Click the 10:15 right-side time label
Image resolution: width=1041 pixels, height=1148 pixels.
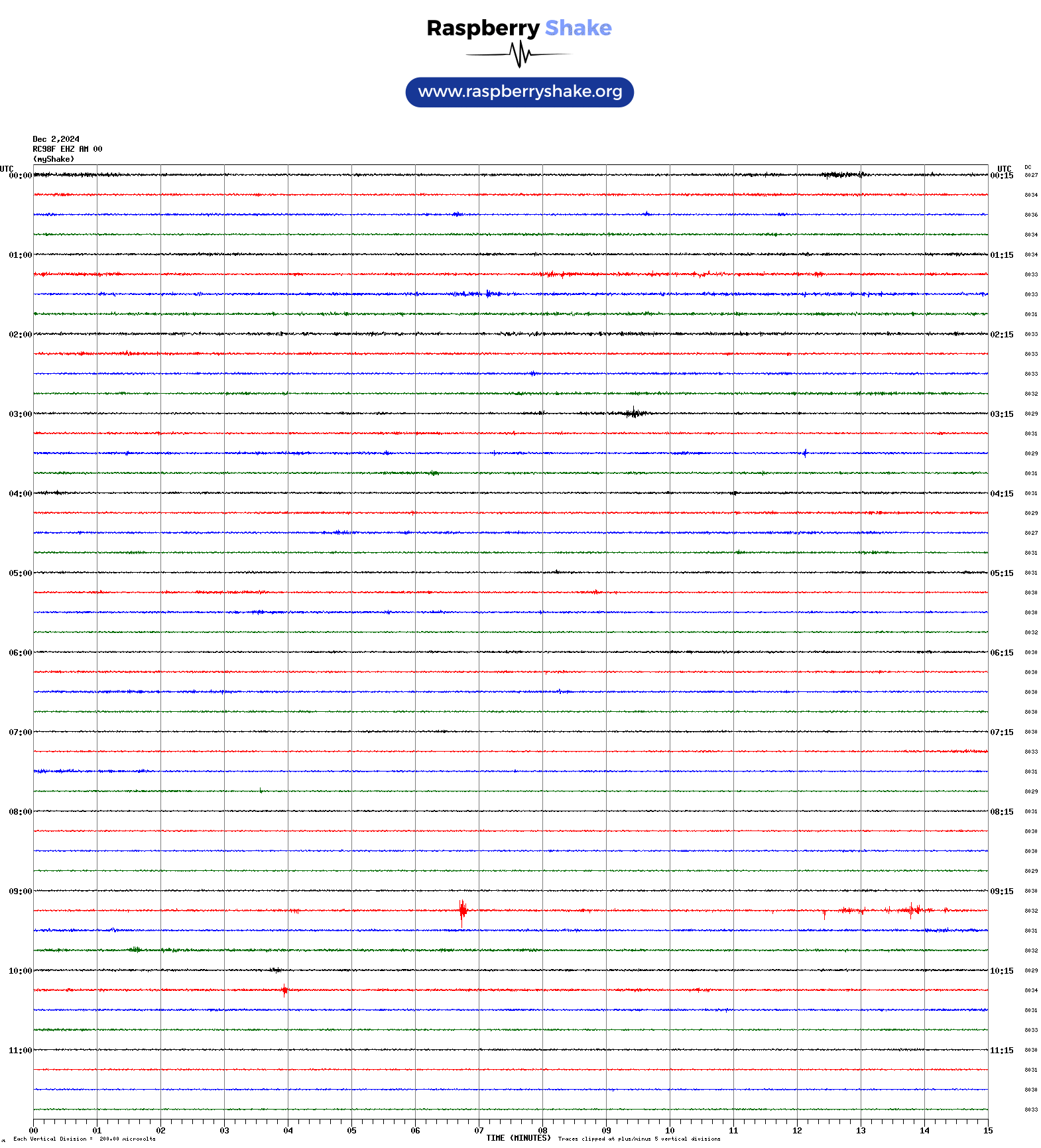[x=1002, y=971]
